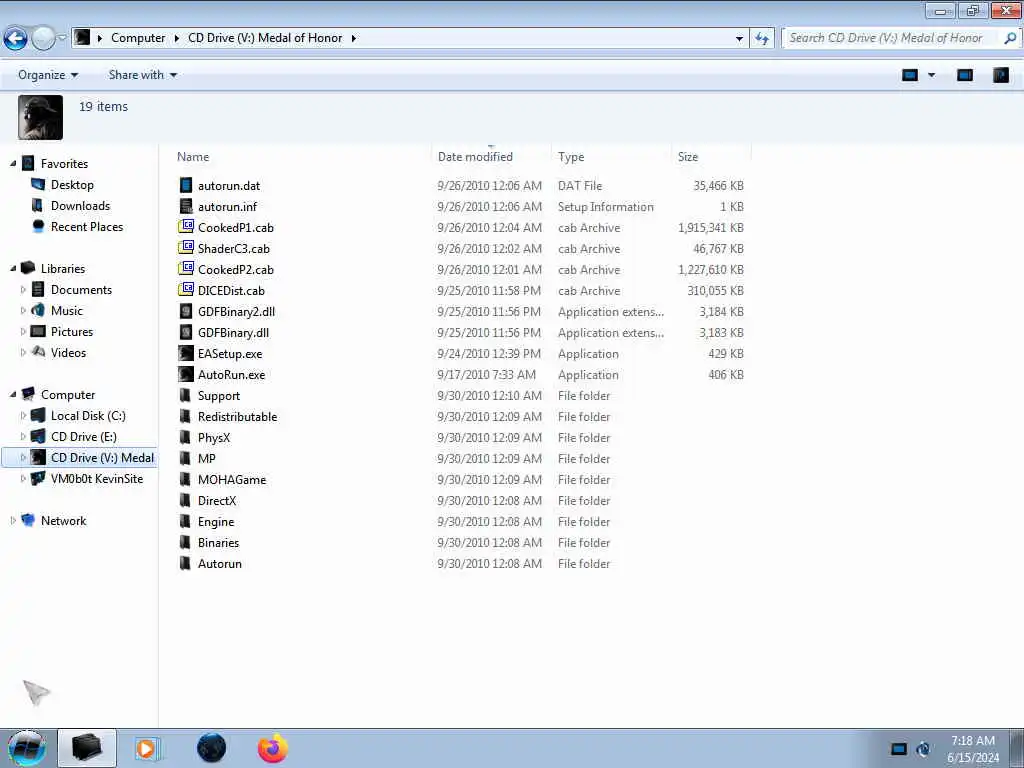Image resolution: width=1024 pixels, height=768 pixels.
Task: Select the GDFBinary.dll file icon
Action: tap(186, 332)
